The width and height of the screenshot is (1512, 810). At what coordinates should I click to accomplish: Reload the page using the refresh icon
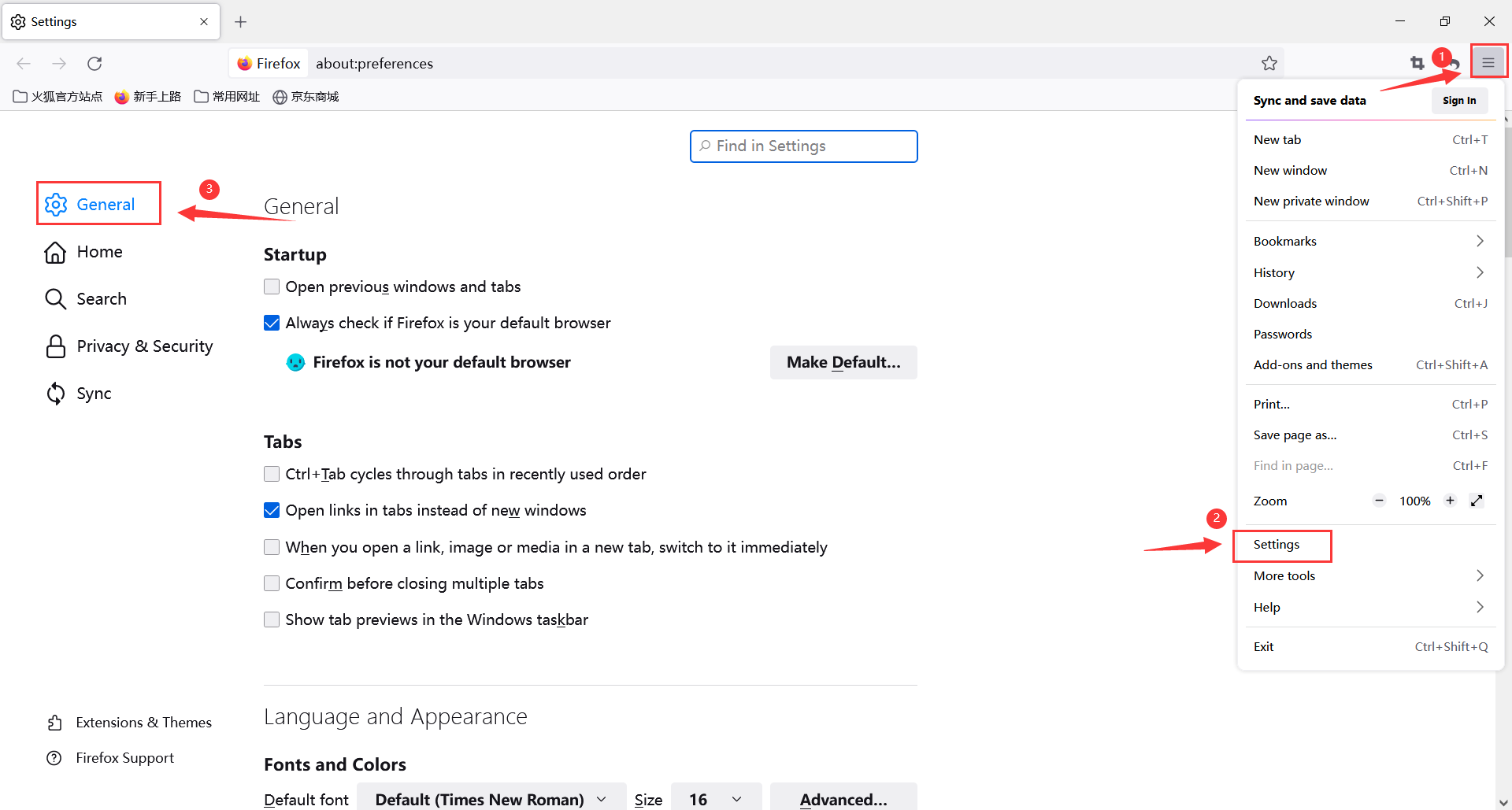click(x=94, y=63)
